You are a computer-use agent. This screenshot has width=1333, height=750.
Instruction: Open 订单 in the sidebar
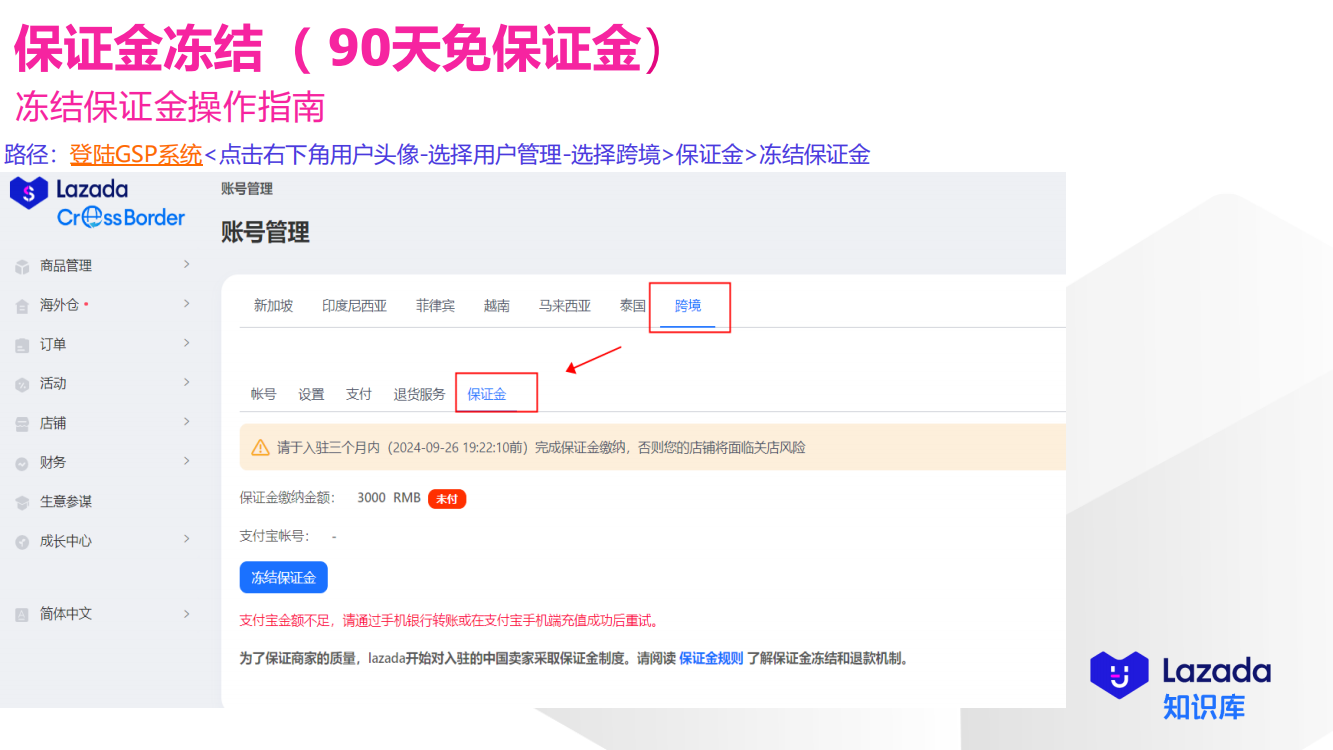point(53,344)
